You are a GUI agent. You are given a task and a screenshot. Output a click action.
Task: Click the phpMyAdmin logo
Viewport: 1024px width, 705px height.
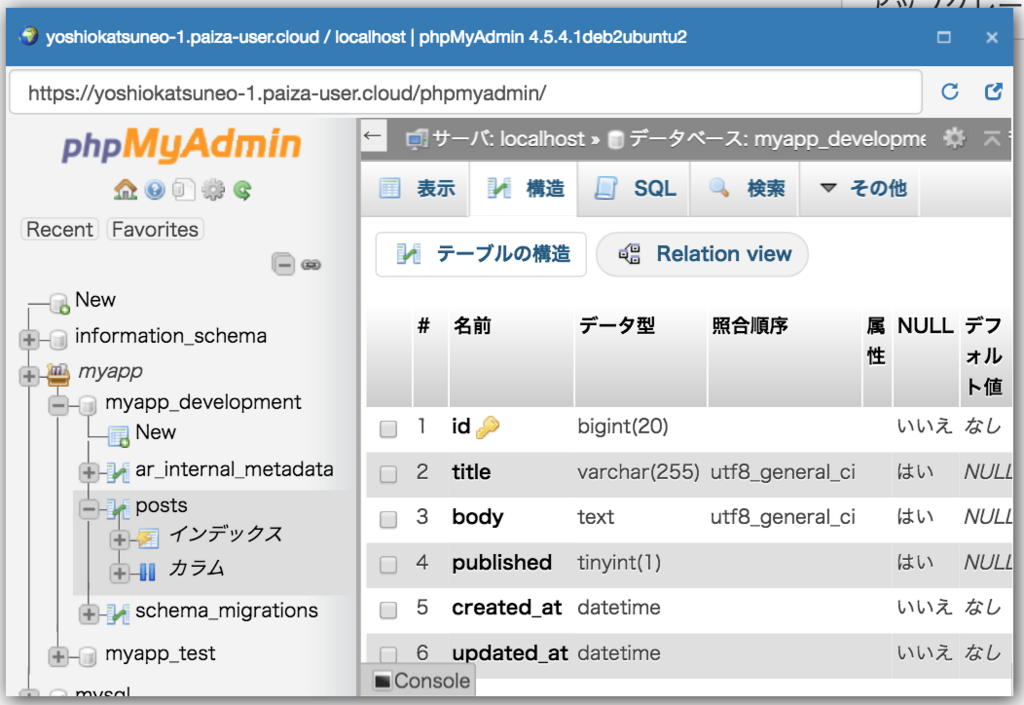[182, 145]
